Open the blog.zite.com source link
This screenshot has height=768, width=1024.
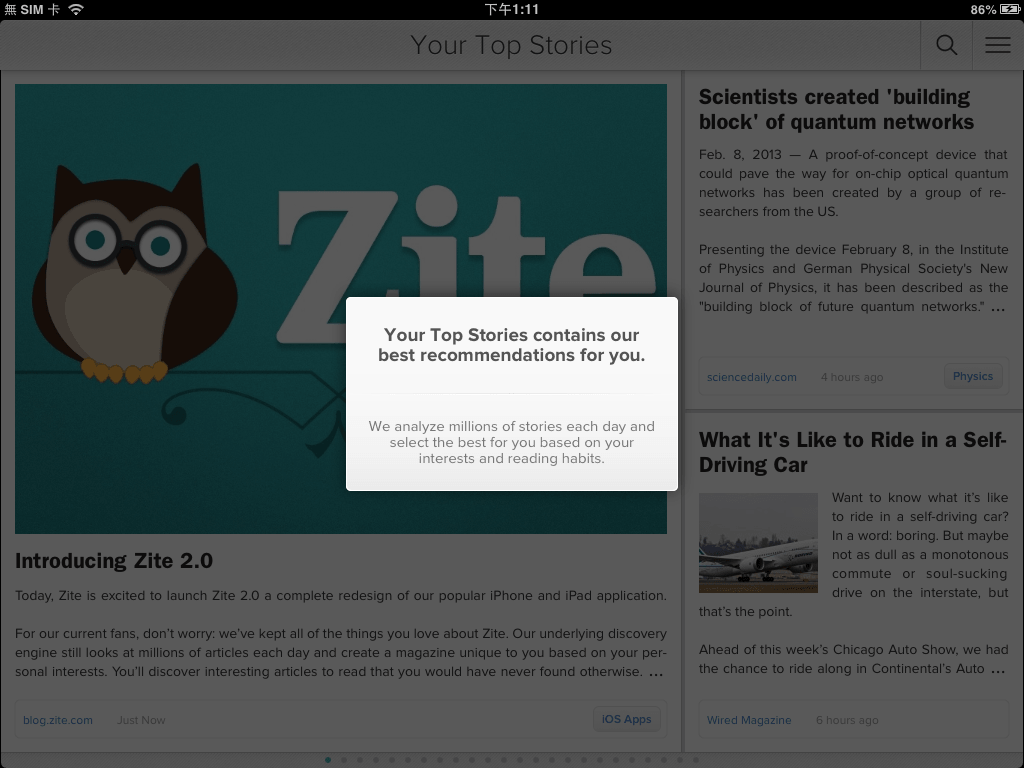click(x=57, y=720)
